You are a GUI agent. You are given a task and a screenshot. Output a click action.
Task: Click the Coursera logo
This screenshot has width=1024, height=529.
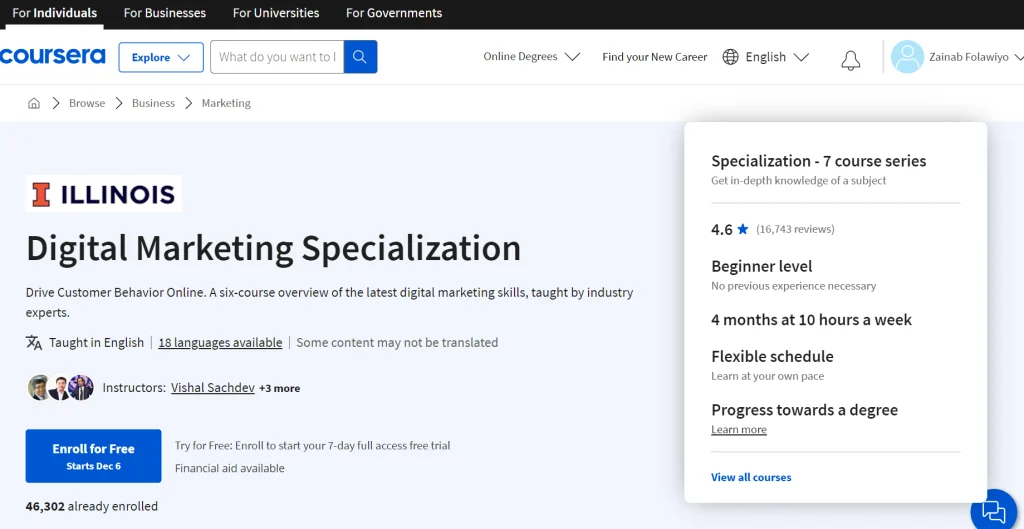[52, 56]
